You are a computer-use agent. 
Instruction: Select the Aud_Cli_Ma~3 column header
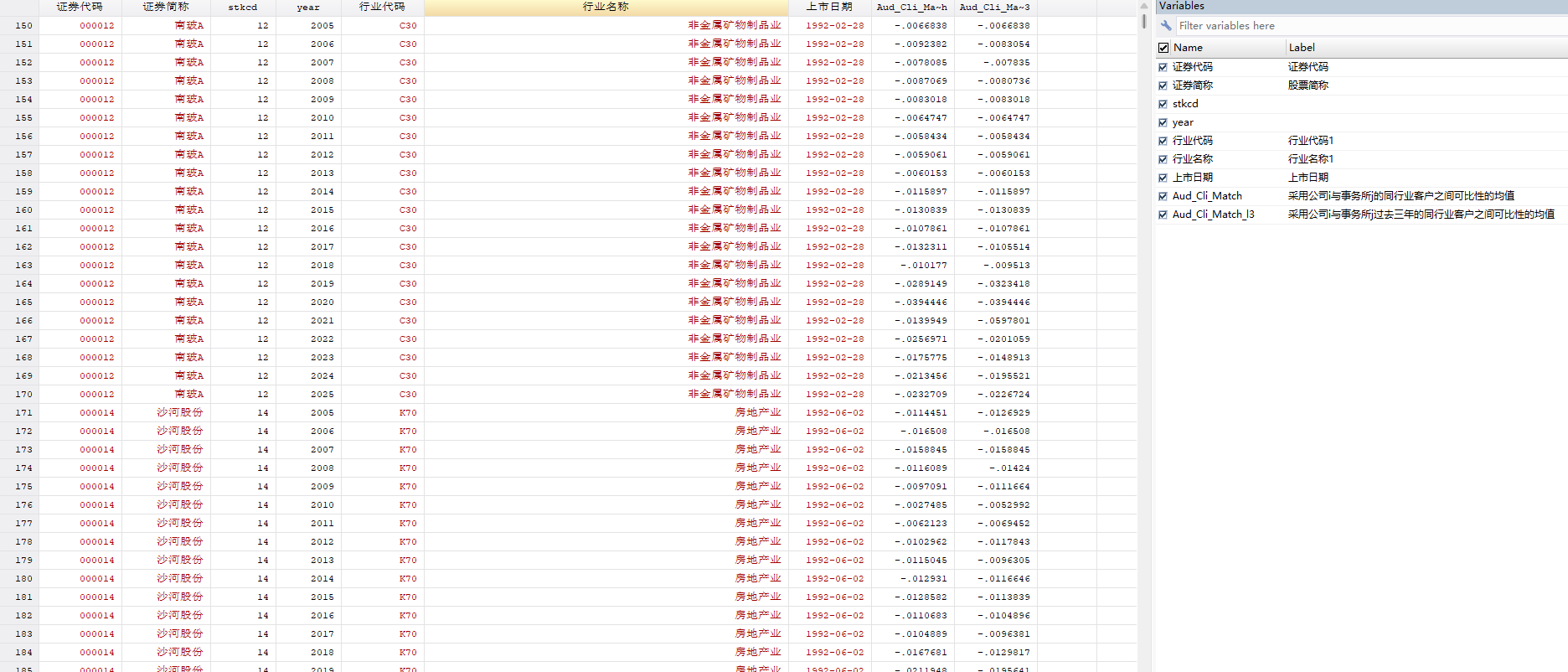[x=995, y=7]
